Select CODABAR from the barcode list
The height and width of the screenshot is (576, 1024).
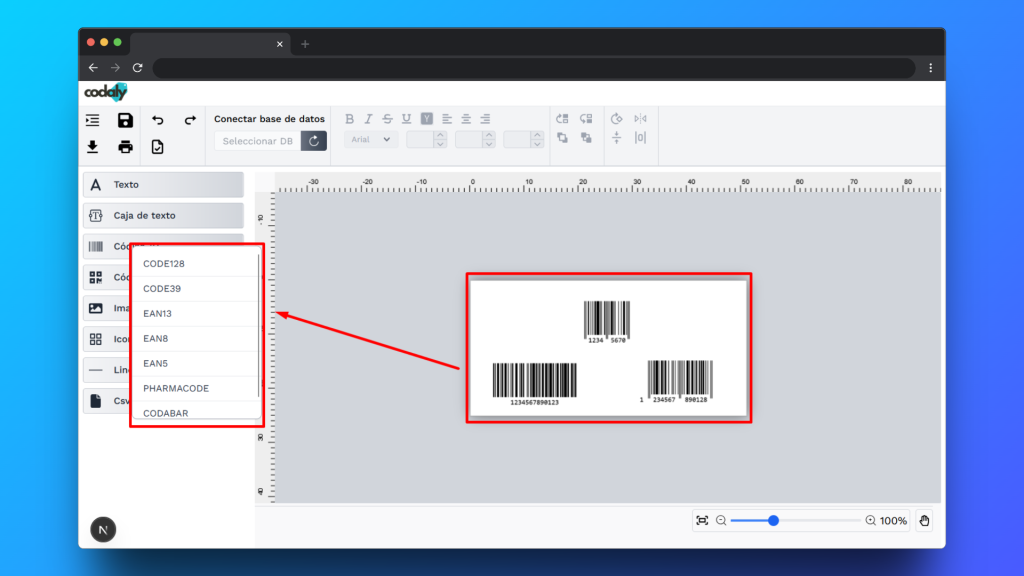pos(195,411)
